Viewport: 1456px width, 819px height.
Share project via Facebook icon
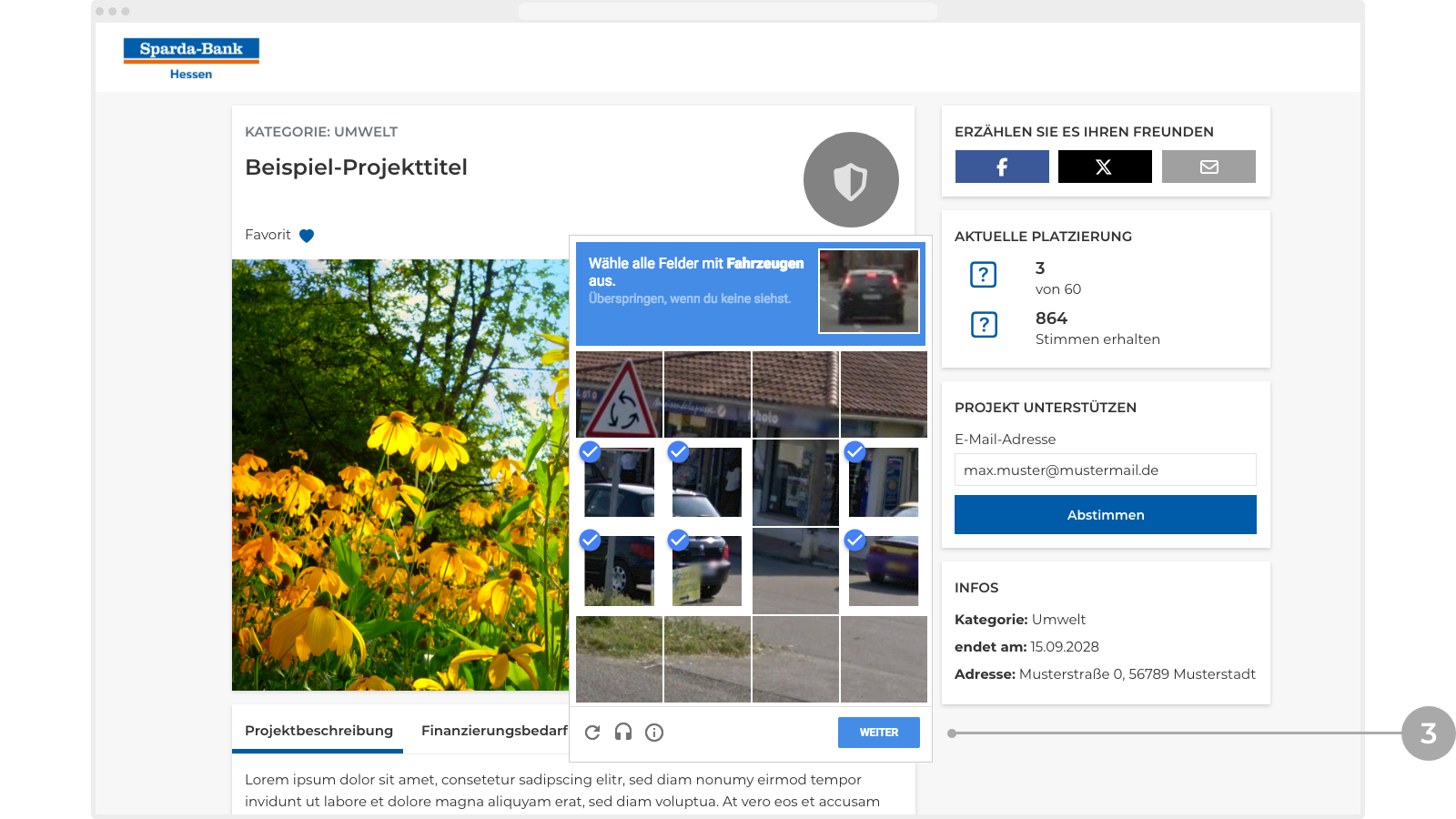click(1002, 167)
